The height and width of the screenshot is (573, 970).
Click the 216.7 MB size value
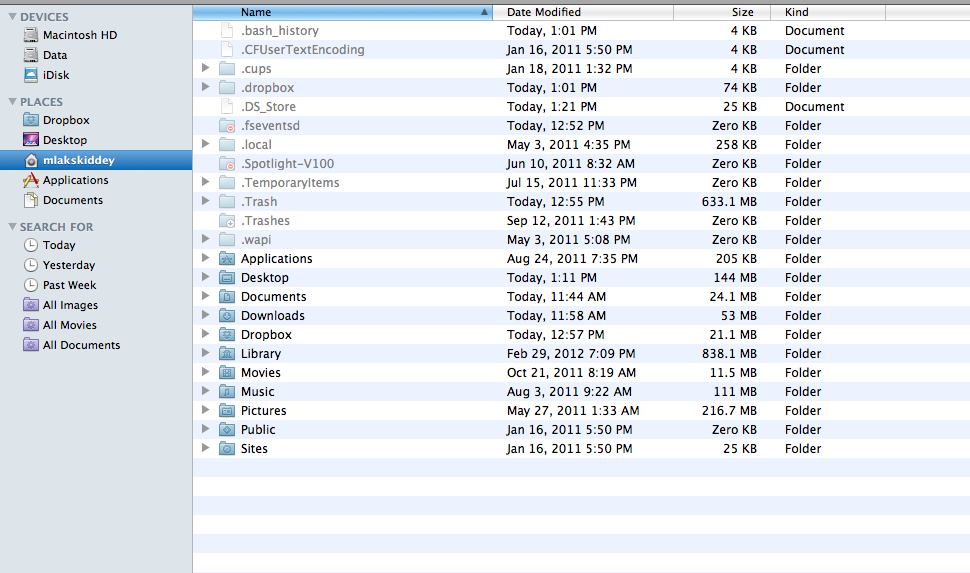click(x=729, y=410)
